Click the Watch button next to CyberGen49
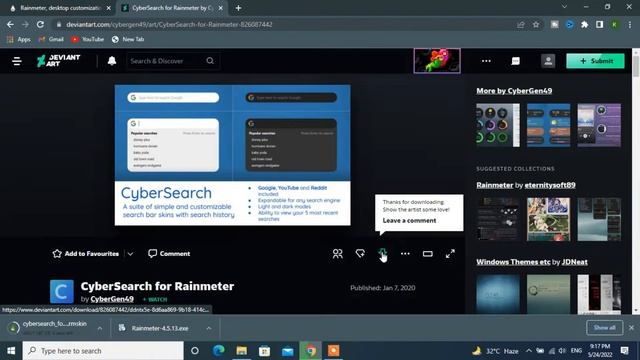This screenshot has width=640, height=360. (155, 300)
